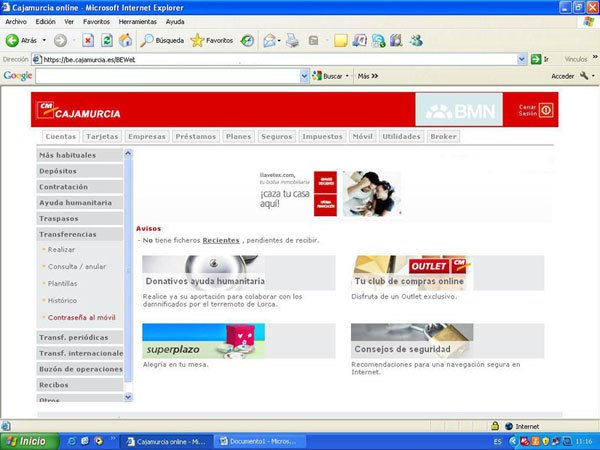The image size is (600, 450).
Task: Launch the Skype toolbar icon
Action: pyautogui.click(x=378, y=41)
